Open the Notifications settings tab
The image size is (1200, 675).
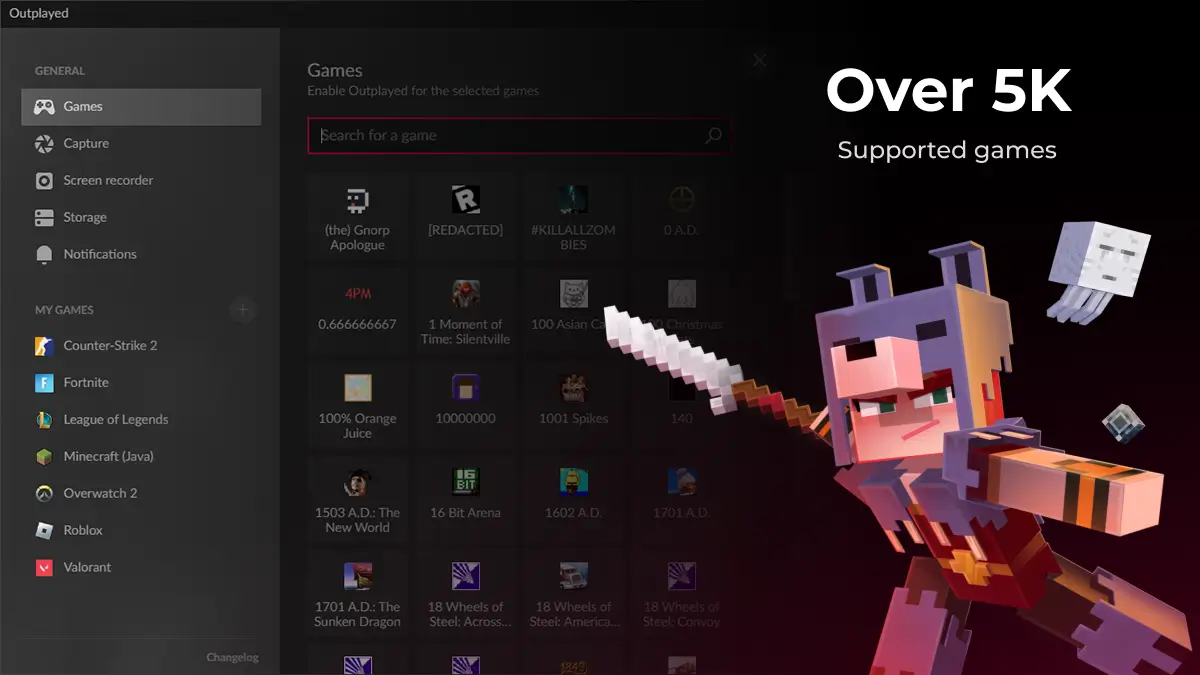pyautogui.click(x=141, y=255)
